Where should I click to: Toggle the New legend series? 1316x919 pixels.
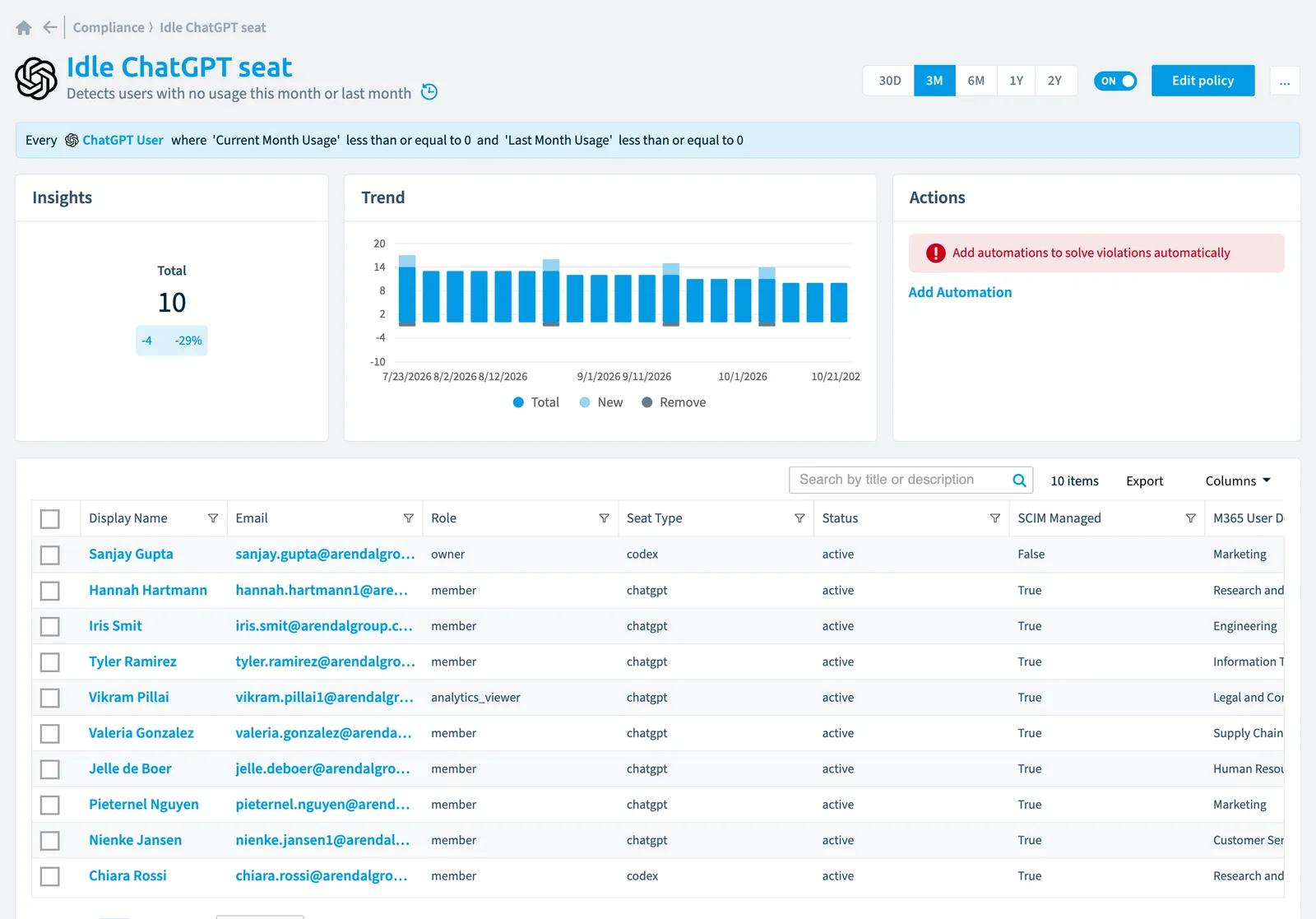pos(601,402)
